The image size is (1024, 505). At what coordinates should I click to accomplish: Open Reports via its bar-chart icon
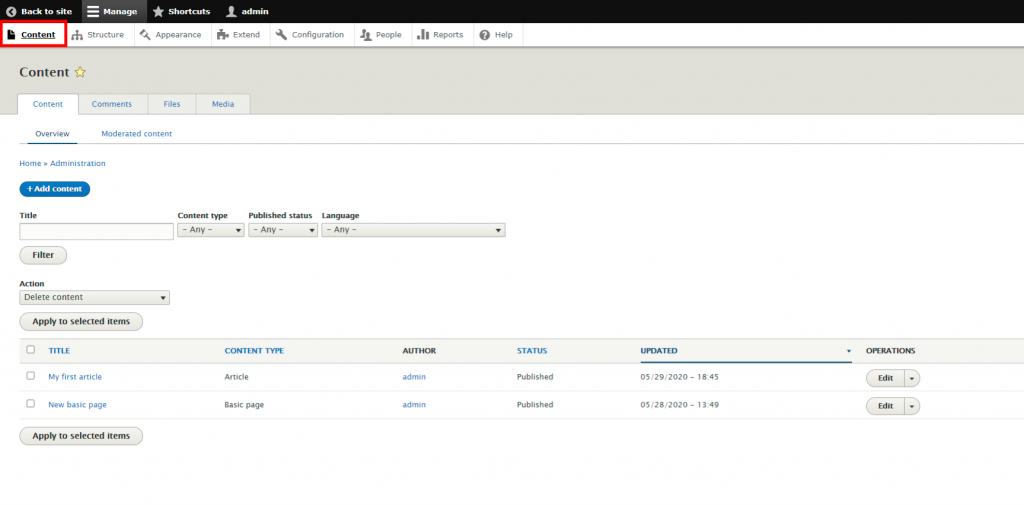point(423,35)
